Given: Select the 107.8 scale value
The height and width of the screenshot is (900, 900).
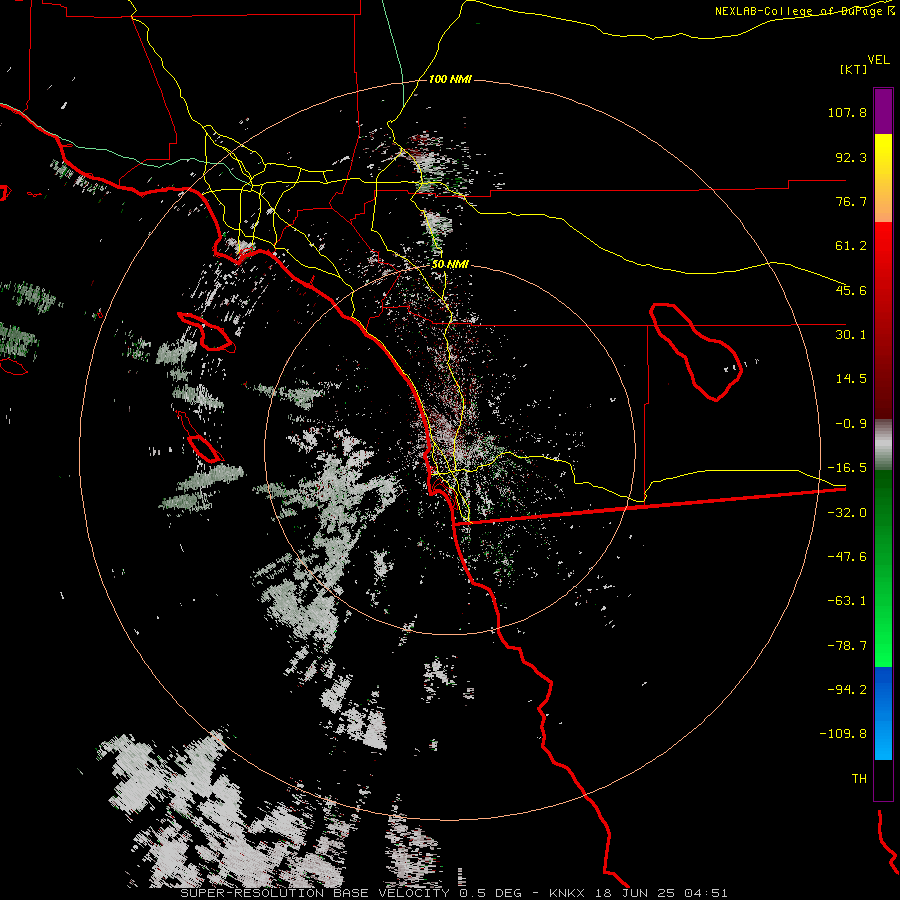Looking at the screenshot, I should coord(847,112).
